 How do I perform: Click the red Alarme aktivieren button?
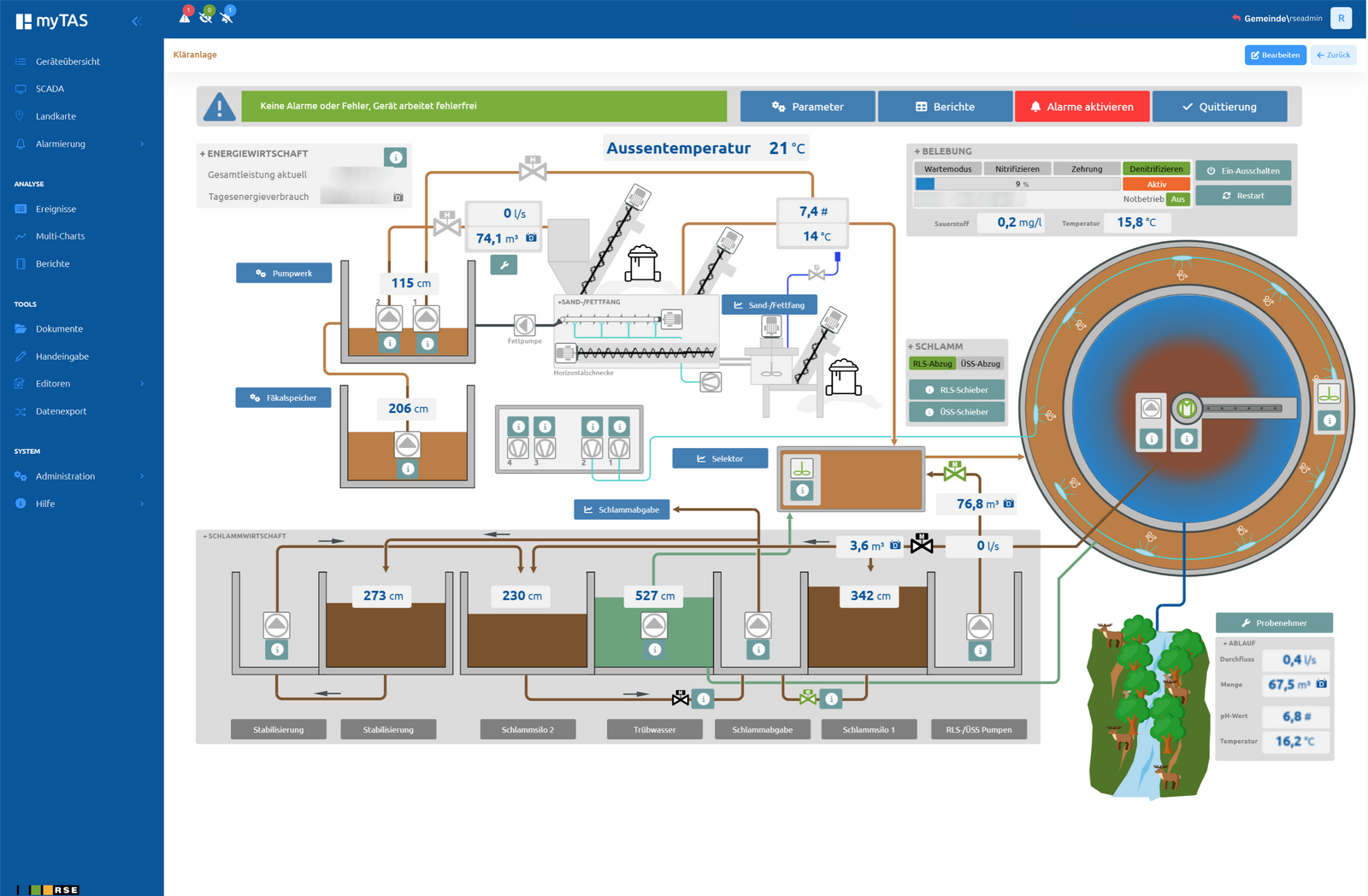coord(1082,107)
